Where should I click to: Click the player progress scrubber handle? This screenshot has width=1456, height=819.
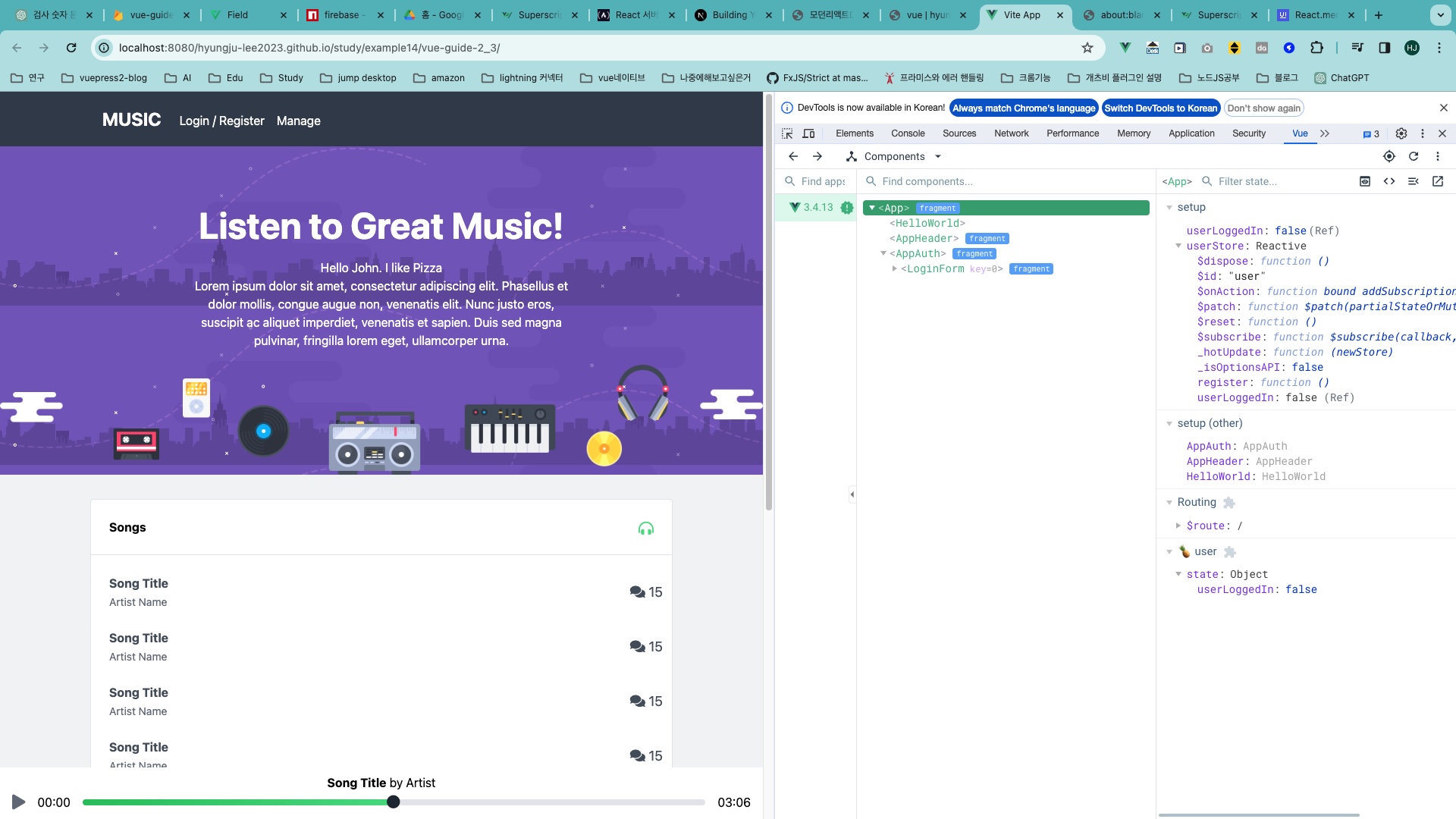pyautogui.click(x=393, y=802)
